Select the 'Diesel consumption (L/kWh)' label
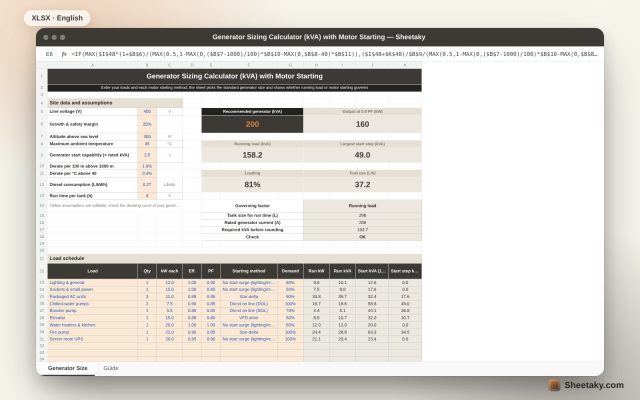The height and width of the screenshot is (400, 640). (x=92, y=184)
